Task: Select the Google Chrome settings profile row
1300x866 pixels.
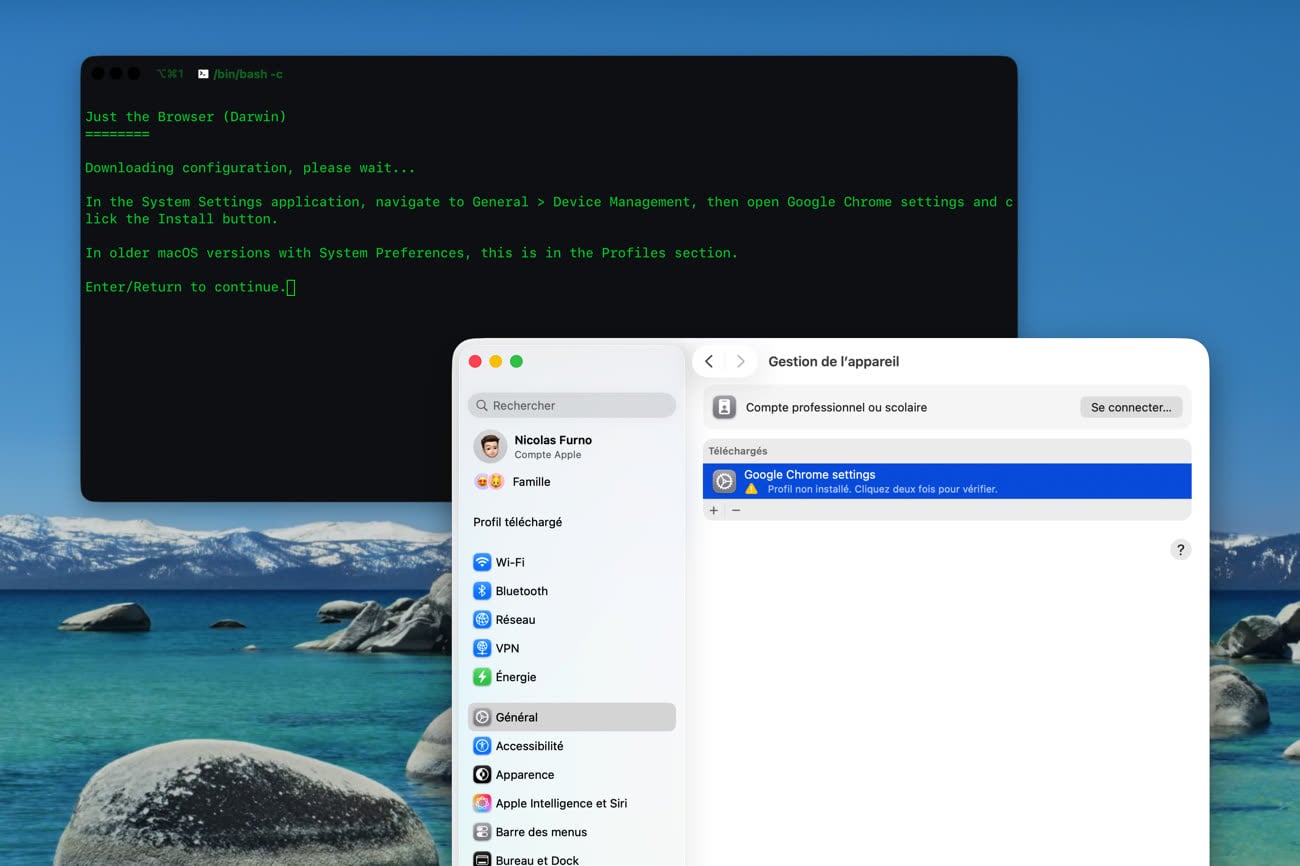Action: (x=946, y=481)
